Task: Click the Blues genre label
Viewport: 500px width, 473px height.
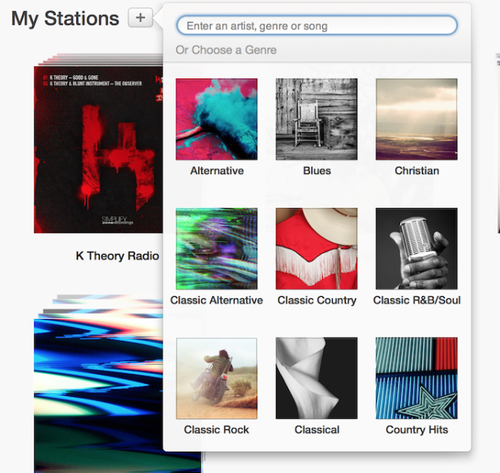Action: point(317,171)
